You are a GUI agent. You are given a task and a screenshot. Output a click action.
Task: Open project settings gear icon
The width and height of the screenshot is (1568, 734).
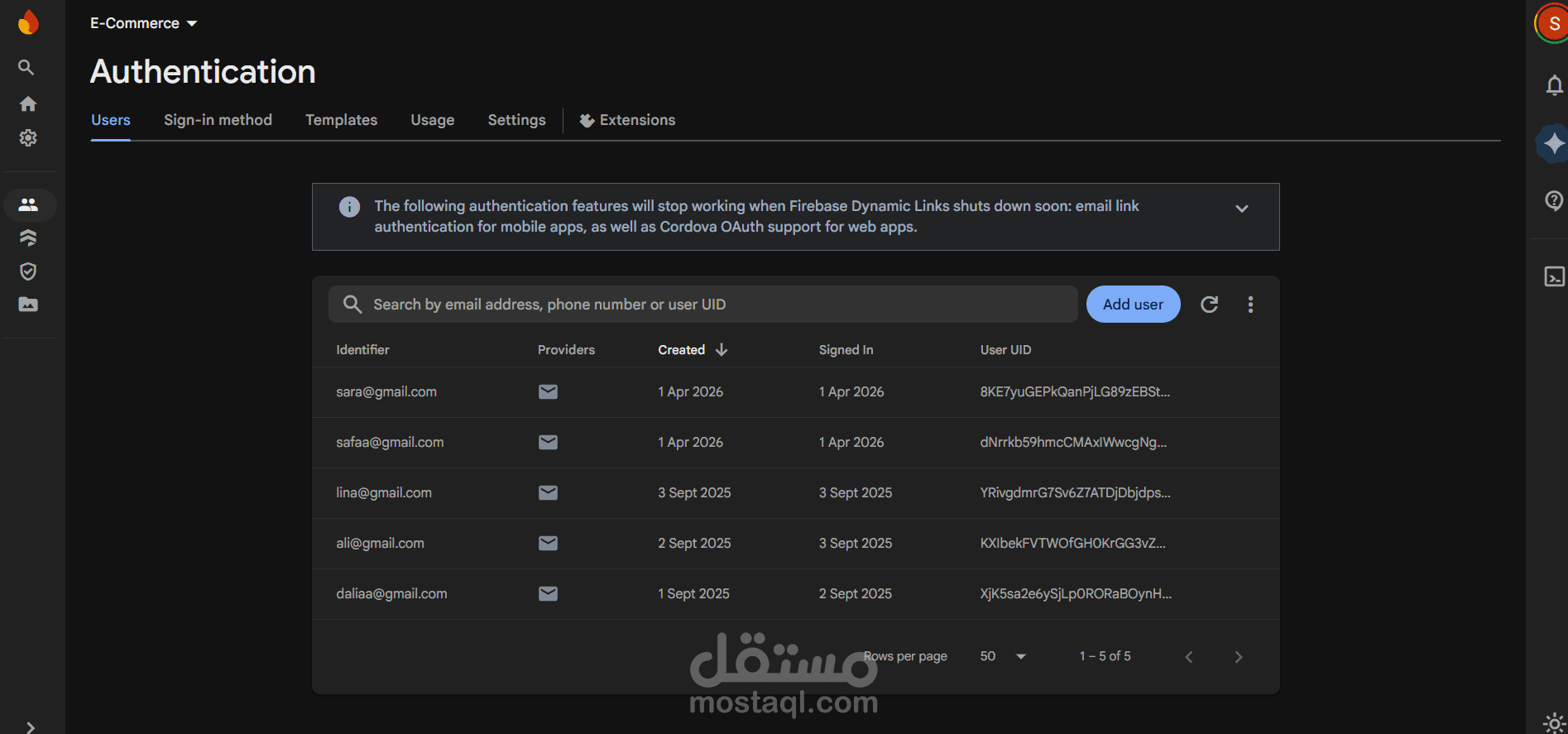point(28,137)
